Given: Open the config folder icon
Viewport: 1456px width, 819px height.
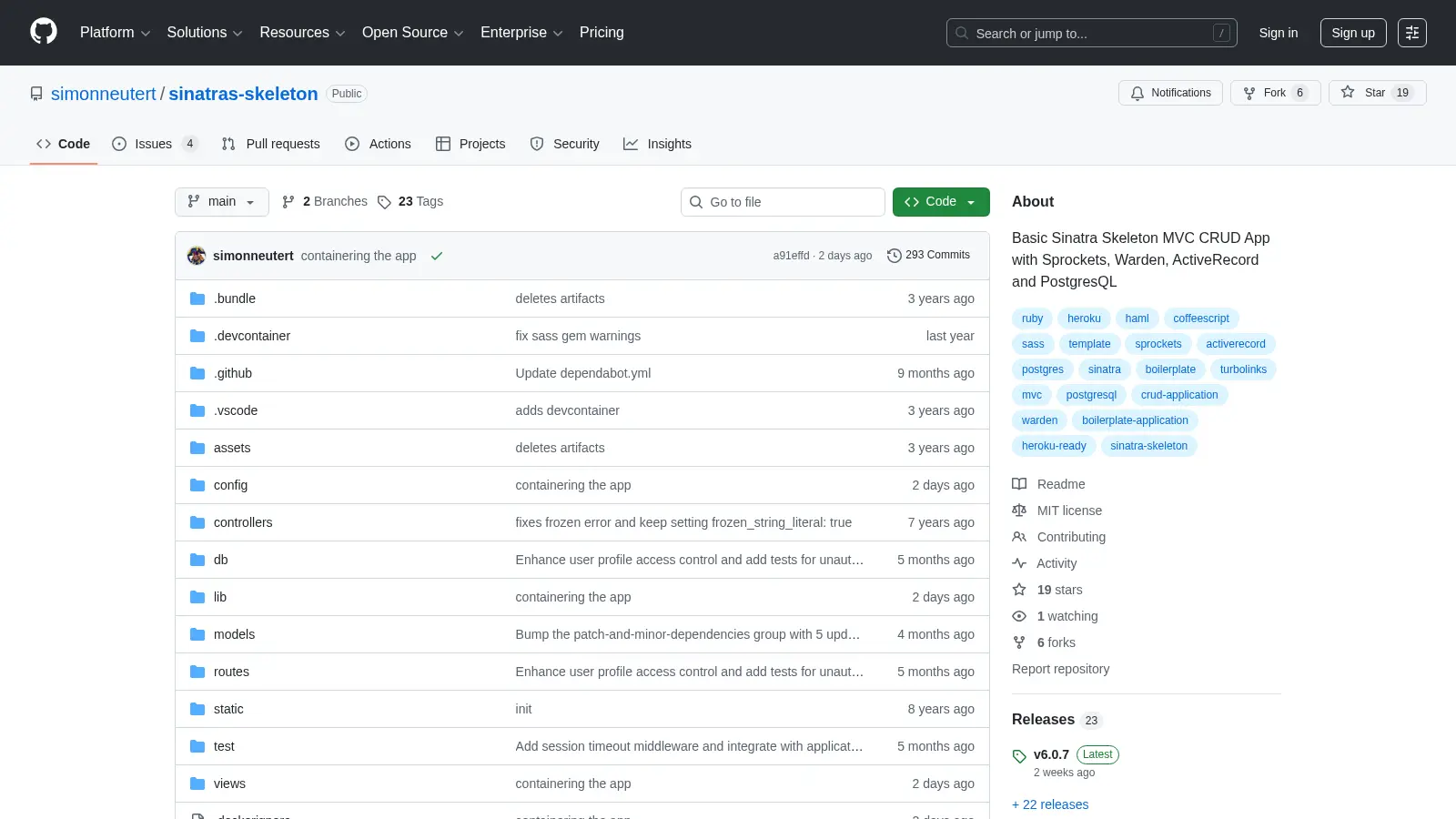Looking at the screenshot, I should coord(197,485).
